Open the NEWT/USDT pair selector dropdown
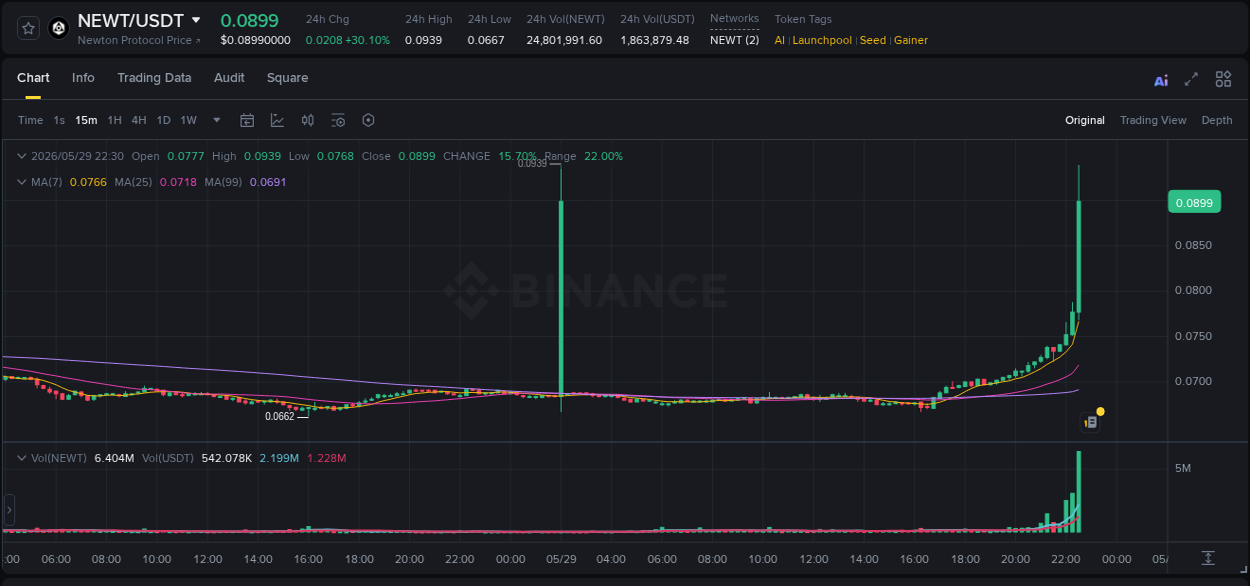Screen dimensions: 1250x586 click(196, 20)
